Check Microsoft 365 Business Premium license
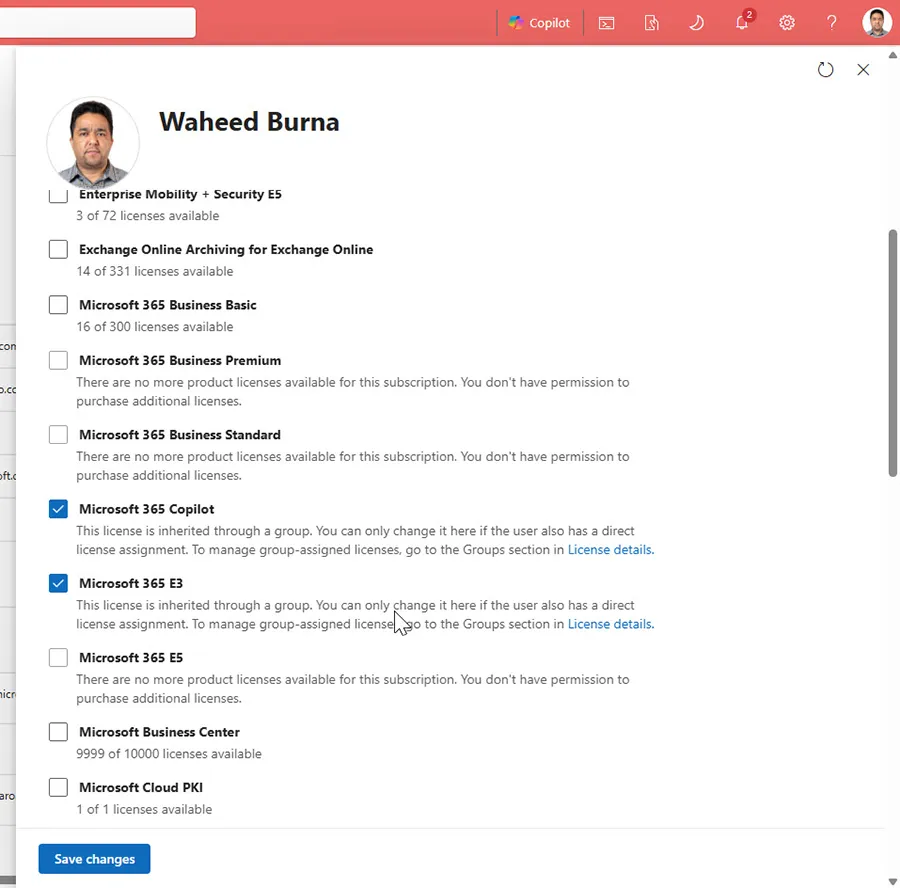 [58, 360]
